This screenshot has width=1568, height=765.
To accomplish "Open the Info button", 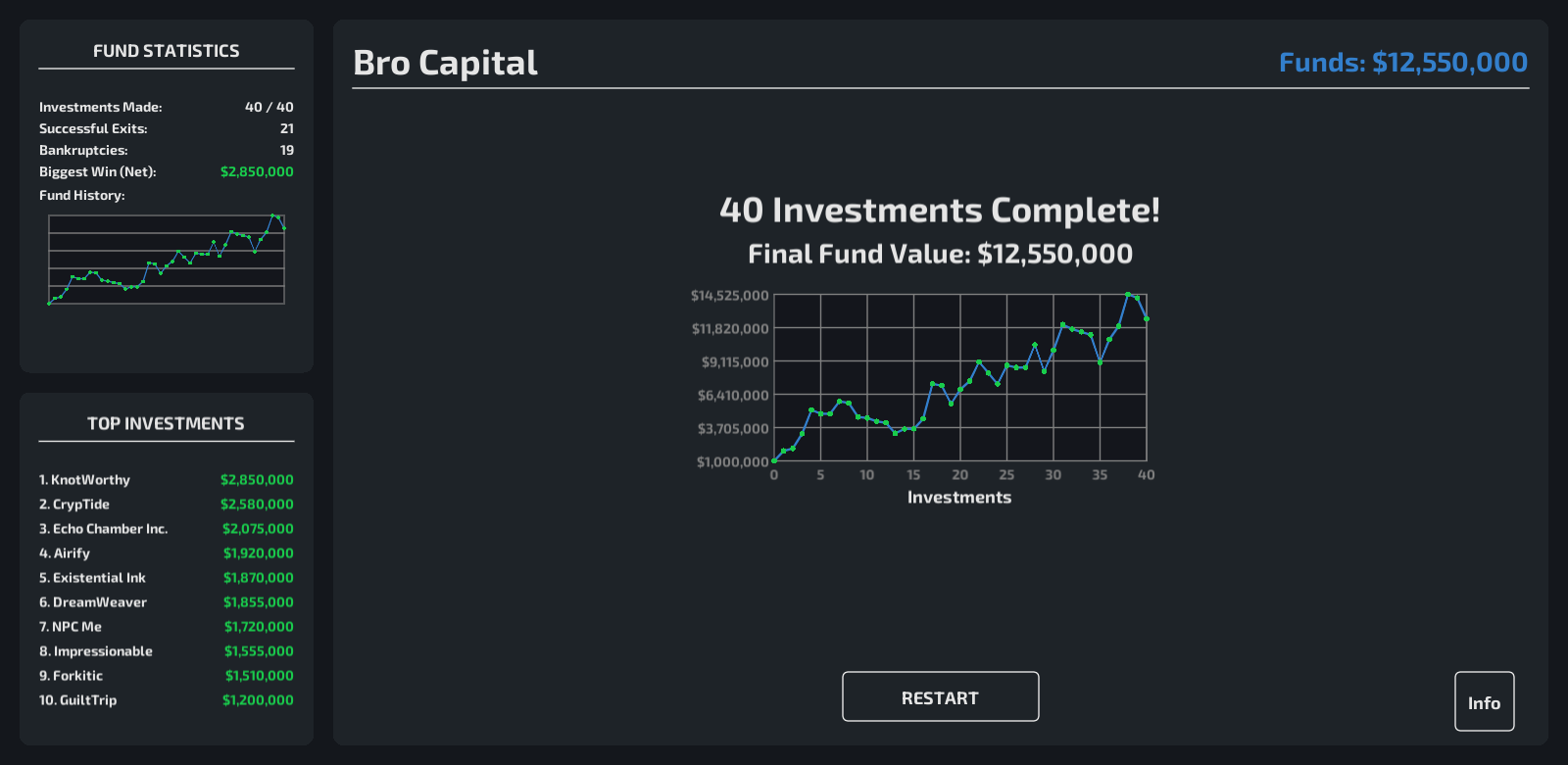I will coord(1484,701).
